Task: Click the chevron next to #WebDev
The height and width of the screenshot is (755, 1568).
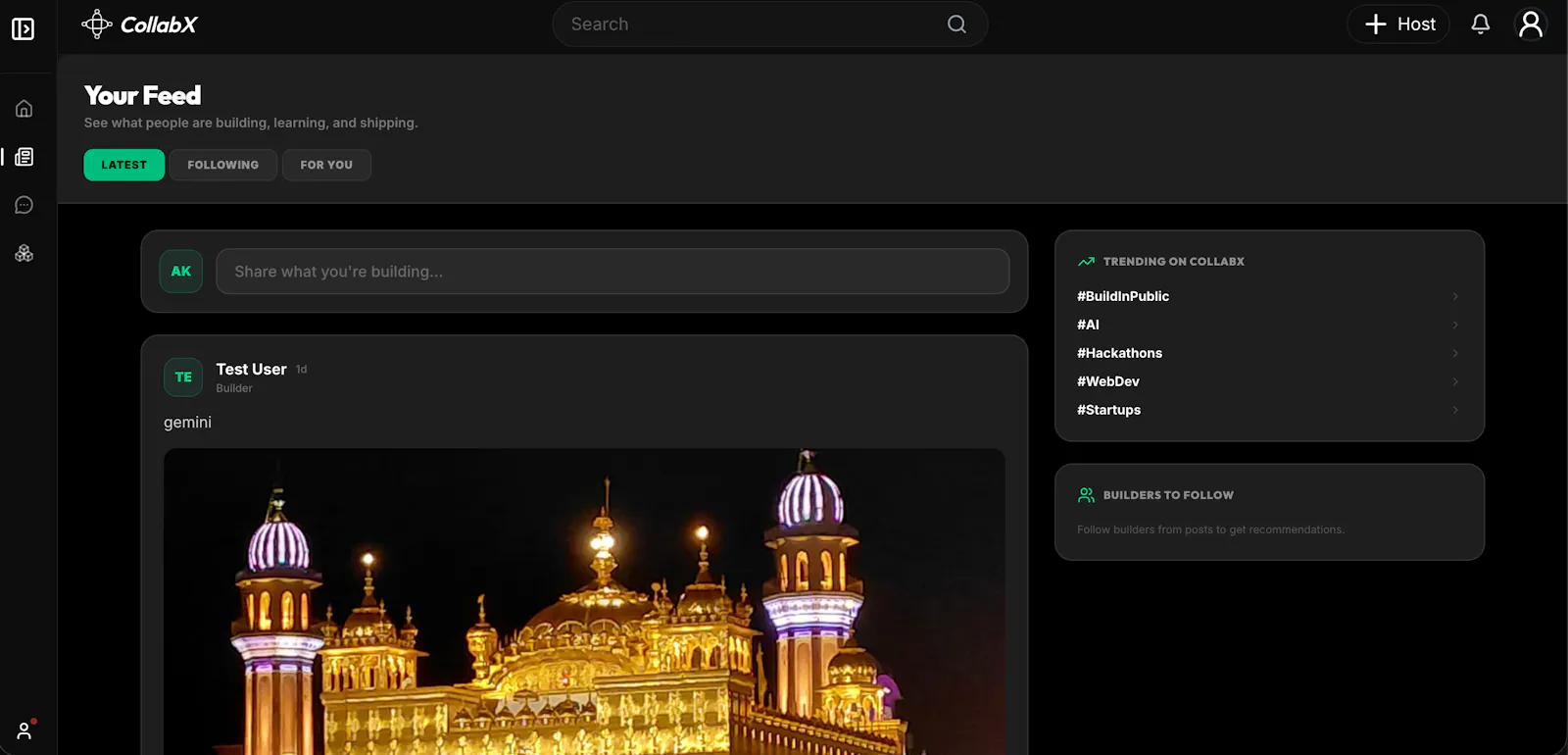Action: coord(1455,381)
